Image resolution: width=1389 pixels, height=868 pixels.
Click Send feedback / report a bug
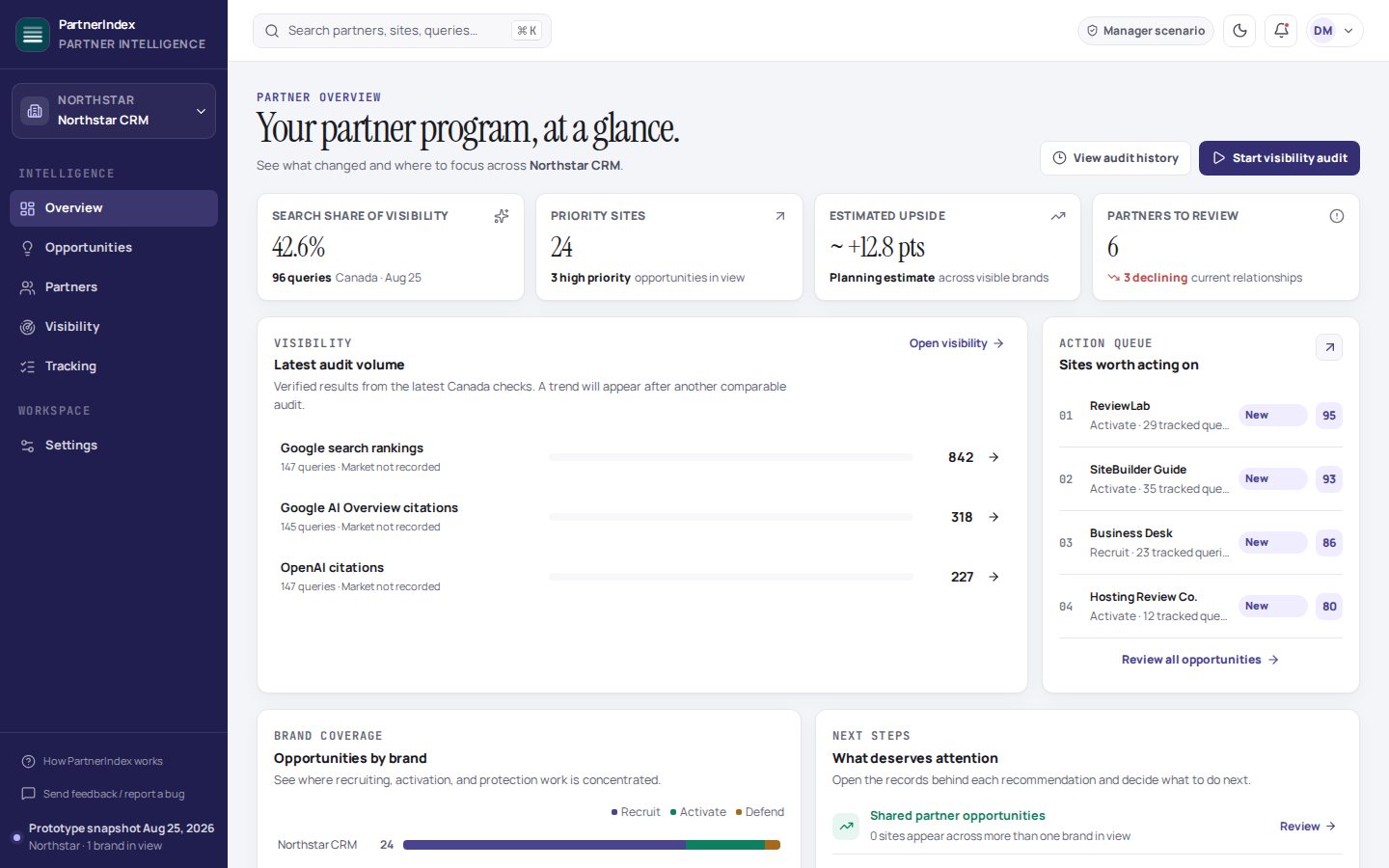[x=103, y=795]
